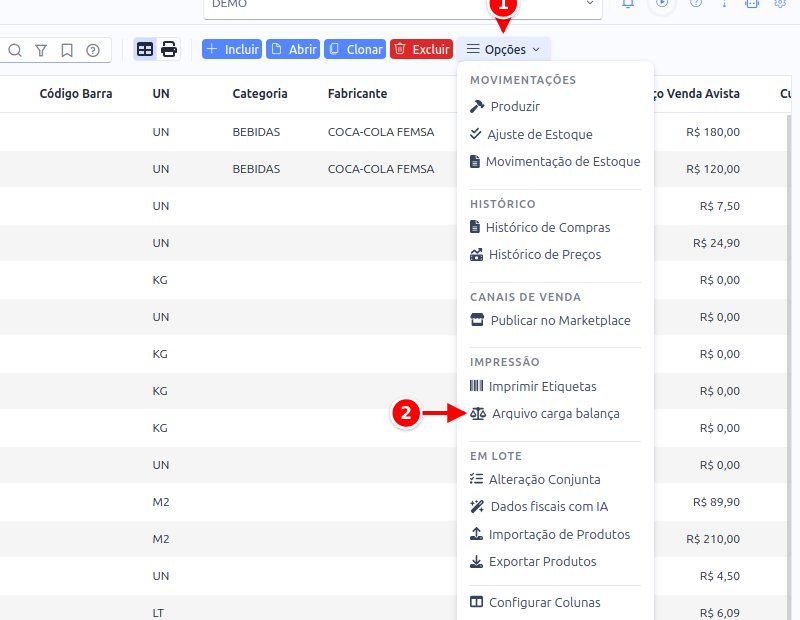Click the R$ 210,00 price cell

coord(713,539)
